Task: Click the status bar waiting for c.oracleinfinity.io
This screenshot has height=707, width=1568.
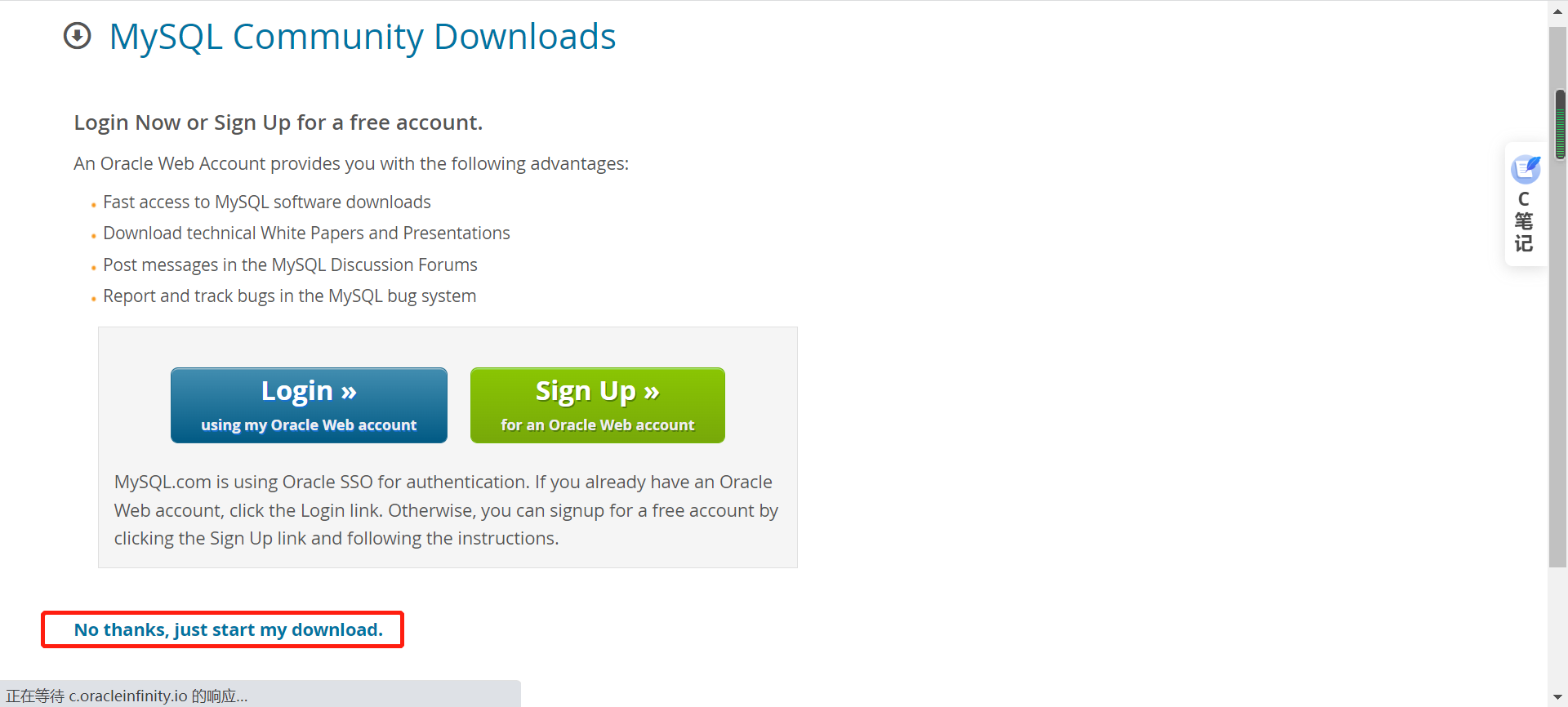Action: pyautogui.click(x=260, y=696)
